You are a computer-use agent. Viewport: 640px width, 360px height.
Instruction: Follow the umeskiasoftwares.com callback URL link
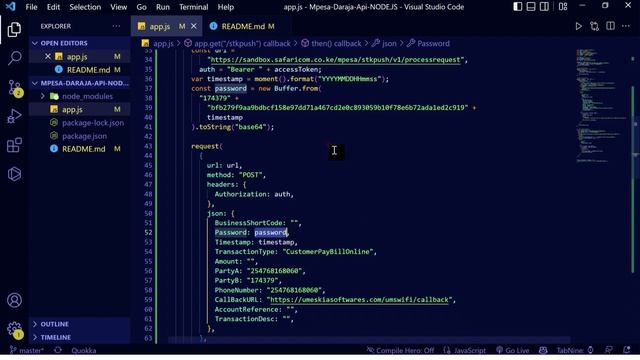pos(359,300)
